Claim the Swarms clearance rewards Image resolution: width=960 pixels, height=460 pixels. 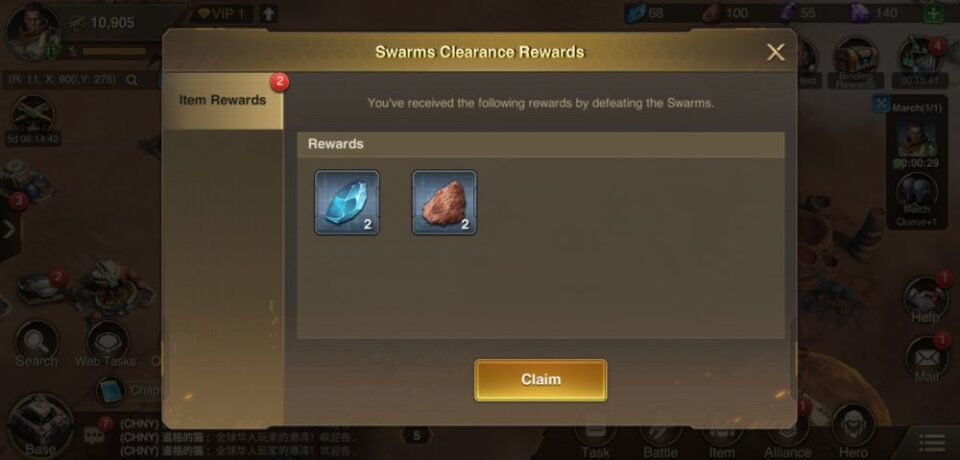point(541,380)
